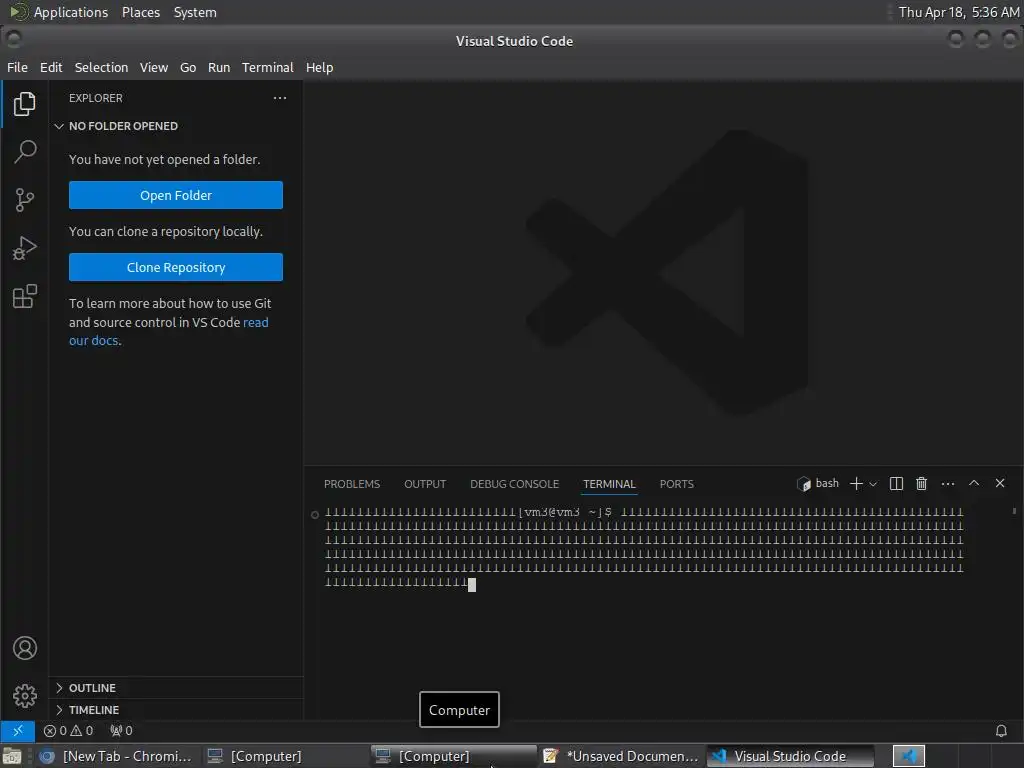This screenshot has width=1024, height=768.
Task: Click the ports forwarded indicator in status bar
Action: click(x=121, y=730)
